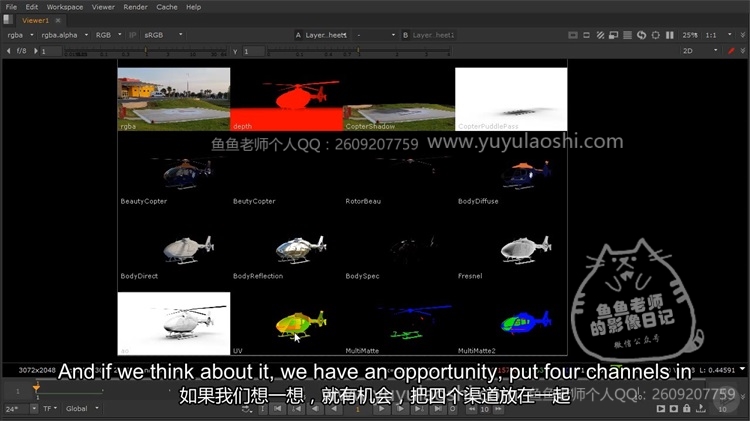The image size is (750, 421).
Task: Adjust the gain slider
Action: 145,51
